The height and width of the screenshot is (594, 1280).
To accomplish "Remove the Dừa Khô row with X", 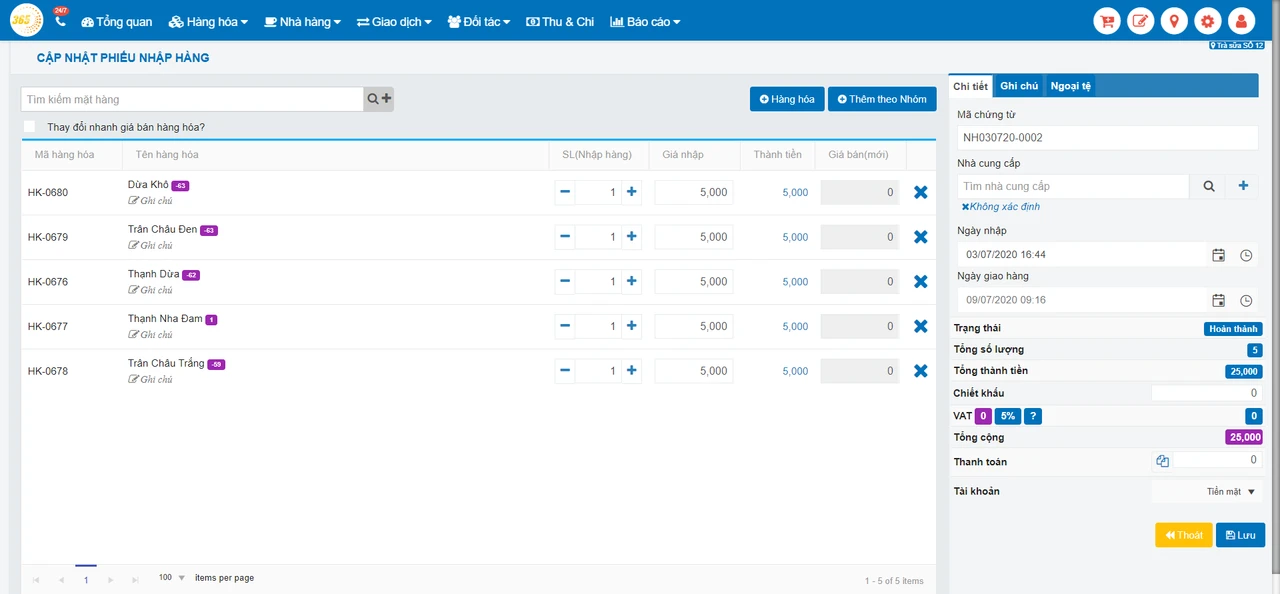I will pos(921,192).
